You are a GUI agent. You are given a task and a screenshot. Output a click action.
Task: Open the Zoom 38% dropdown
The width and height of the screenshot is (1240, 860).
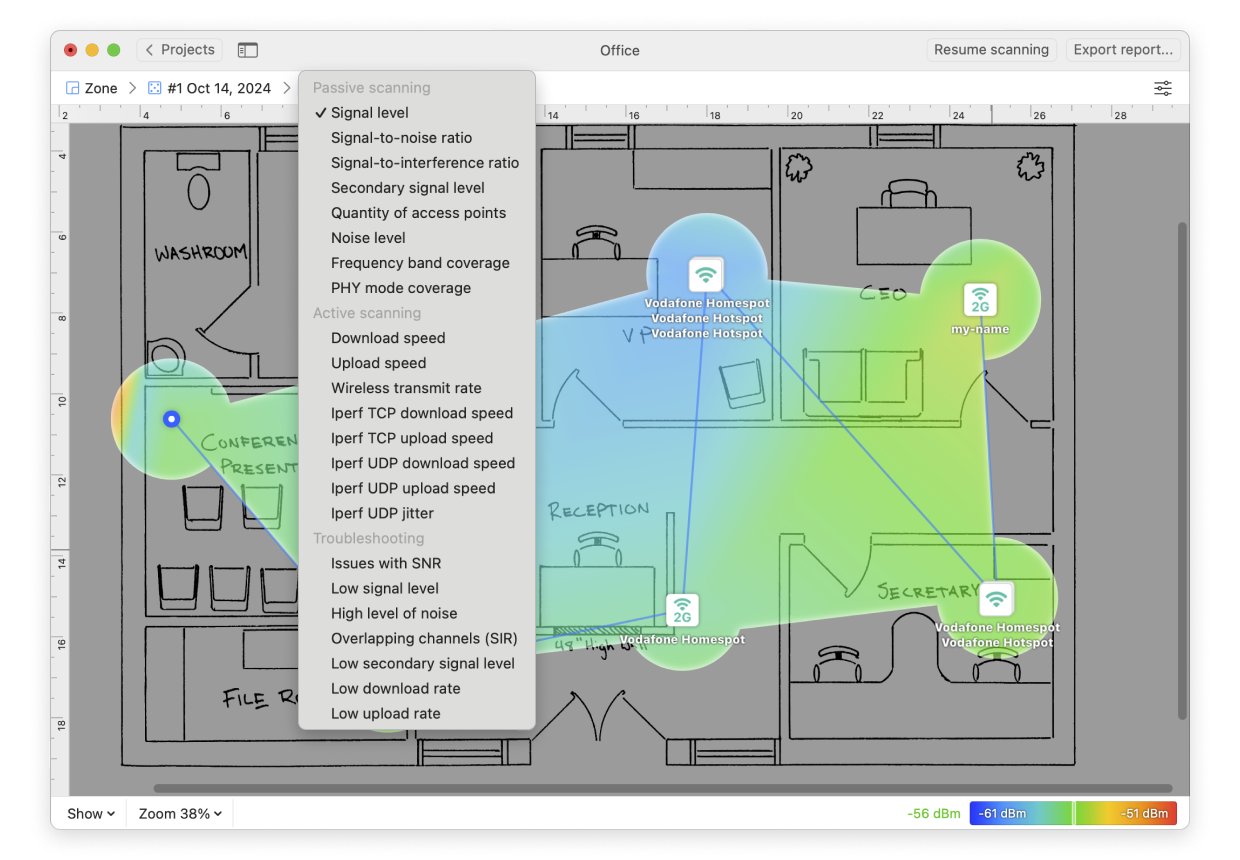tap(180, 814)
